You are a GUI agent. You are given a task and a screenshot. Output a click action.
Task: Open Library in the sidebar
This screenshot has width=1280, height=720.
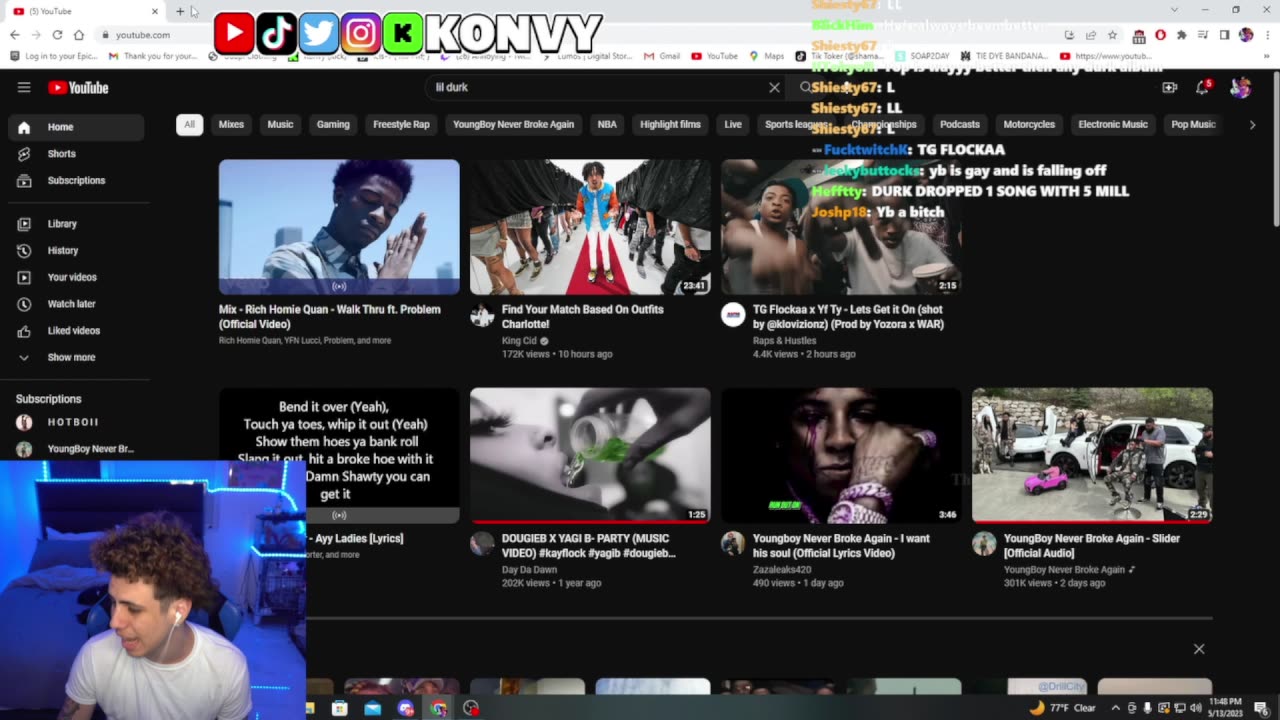[76, 224]
